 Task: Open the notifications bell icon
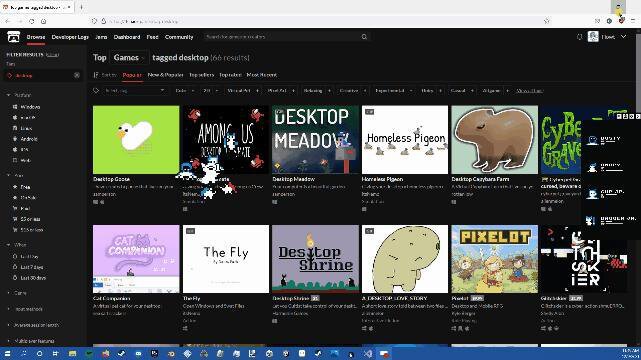pyautogui.click(x=579, y=37)
